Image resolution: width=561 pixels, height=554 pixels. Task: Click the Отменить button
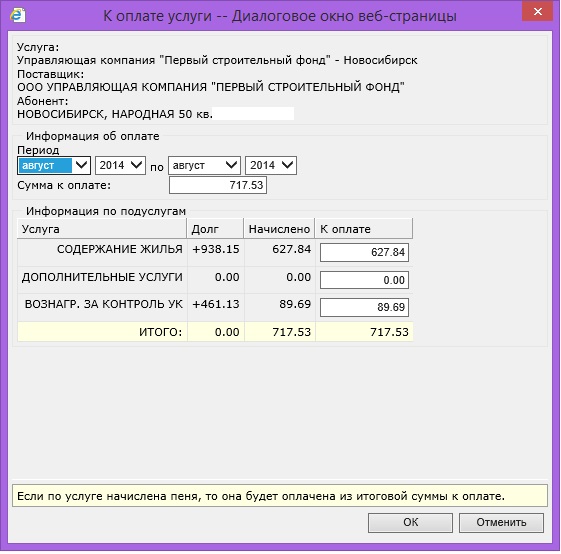(x=501, y=523)
